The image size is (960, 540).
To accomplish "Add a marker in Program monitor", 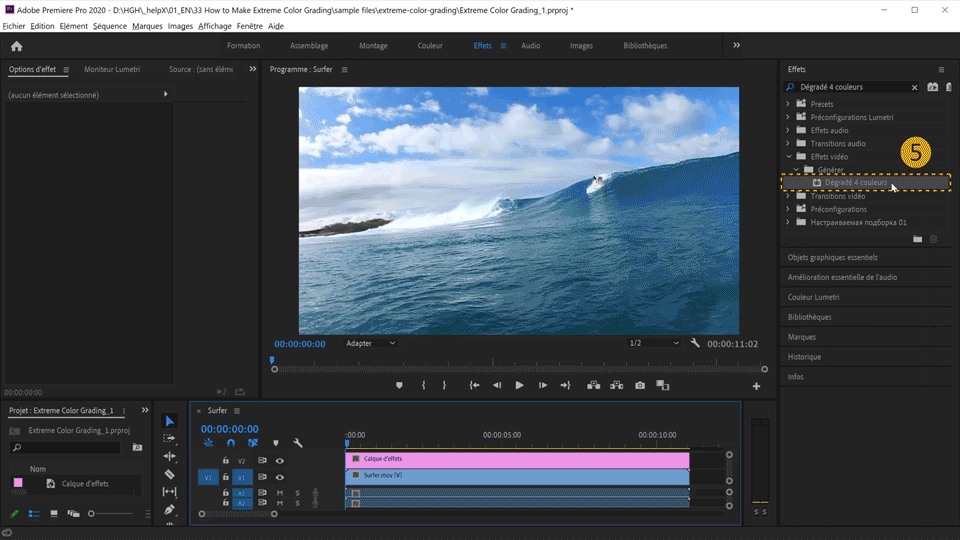I will click(399, 385).
